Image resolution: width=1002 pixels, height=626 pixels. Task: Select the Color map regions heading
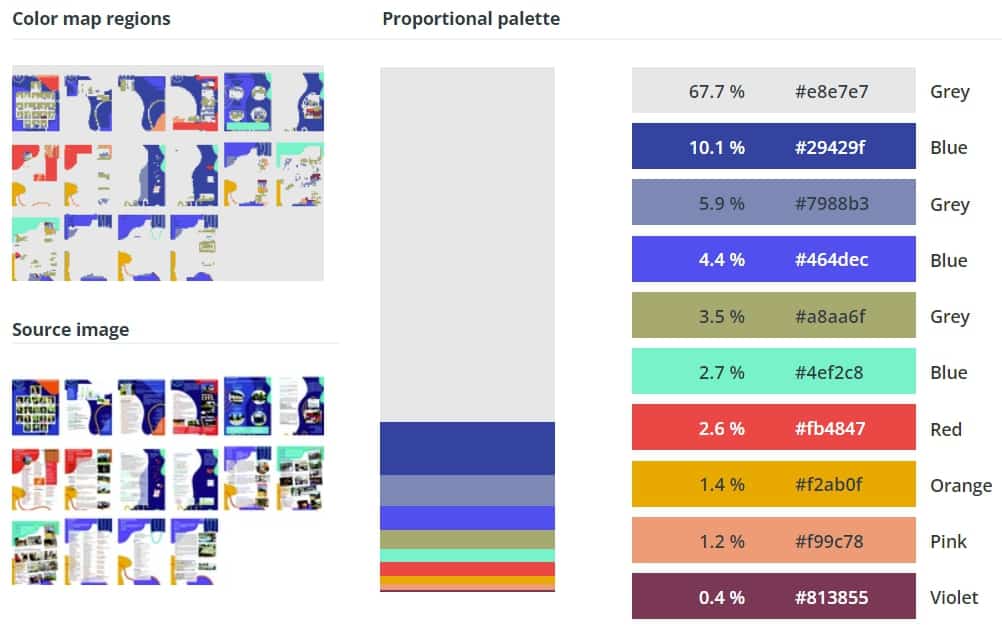[91, 19]
